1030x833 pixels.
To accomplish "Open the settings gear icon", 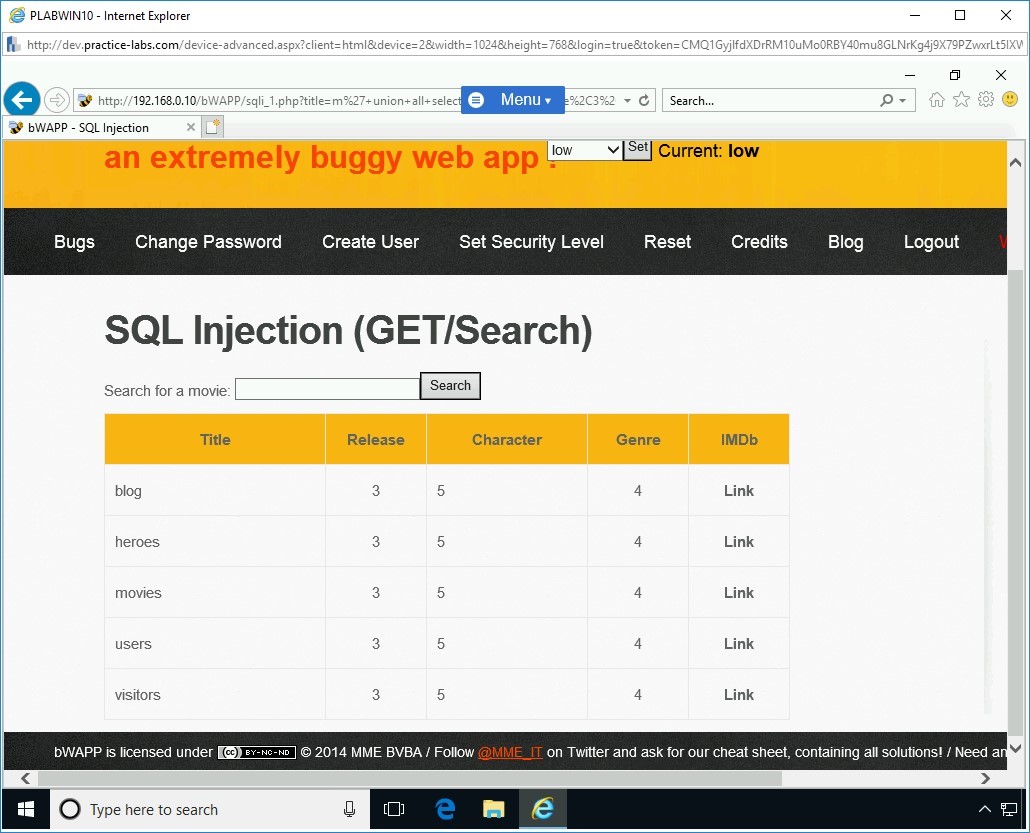I will coord(986,100).
